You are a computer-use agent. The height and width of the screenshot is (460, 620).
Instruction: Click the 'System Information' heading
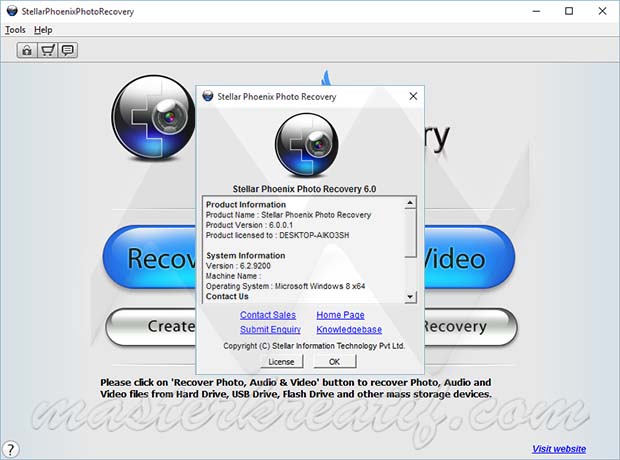(x=246, y=256)
